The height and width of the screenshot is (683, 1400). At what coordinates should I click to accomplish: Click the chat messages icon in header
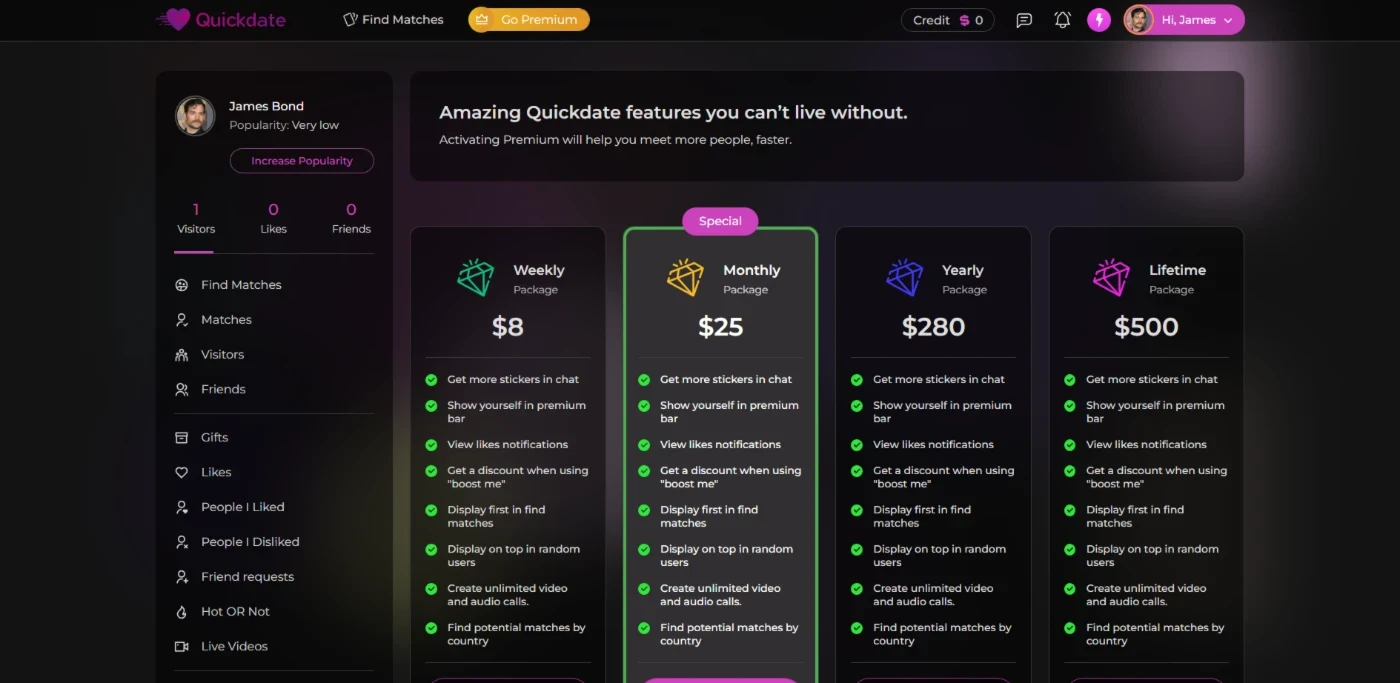coord(1024,20)
